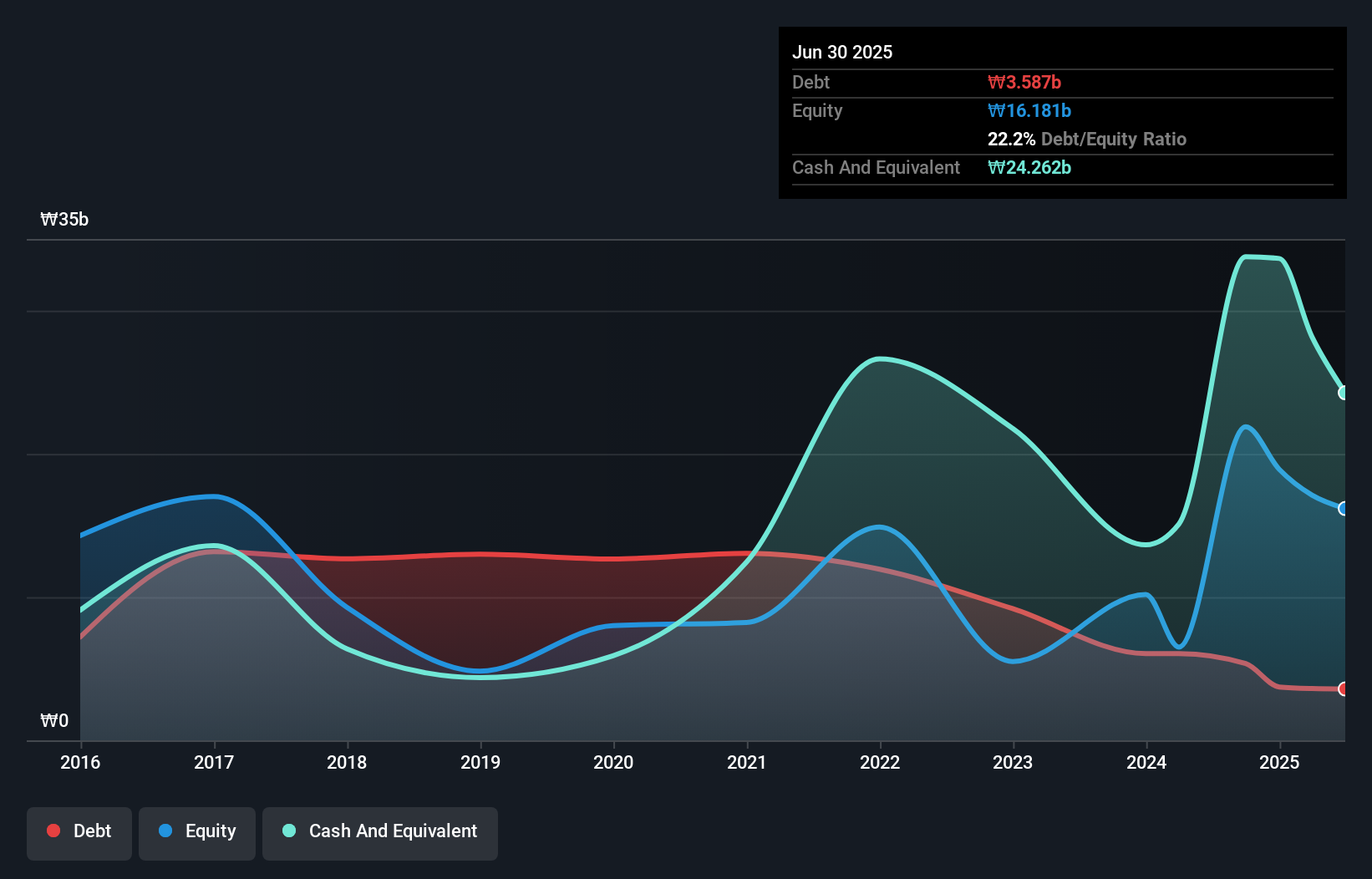This screenshot has height=879, width=1372.
Task: Select the Equity series endpoint marker
Action: (1343, 506)
